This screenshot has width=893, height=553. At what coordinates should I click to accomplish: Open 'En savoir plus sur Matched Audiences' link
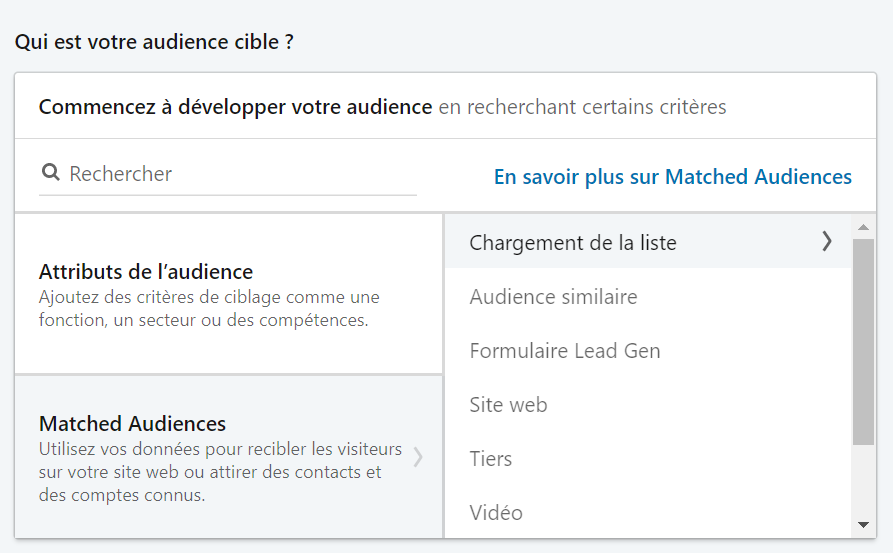click(x=672, y=177)
